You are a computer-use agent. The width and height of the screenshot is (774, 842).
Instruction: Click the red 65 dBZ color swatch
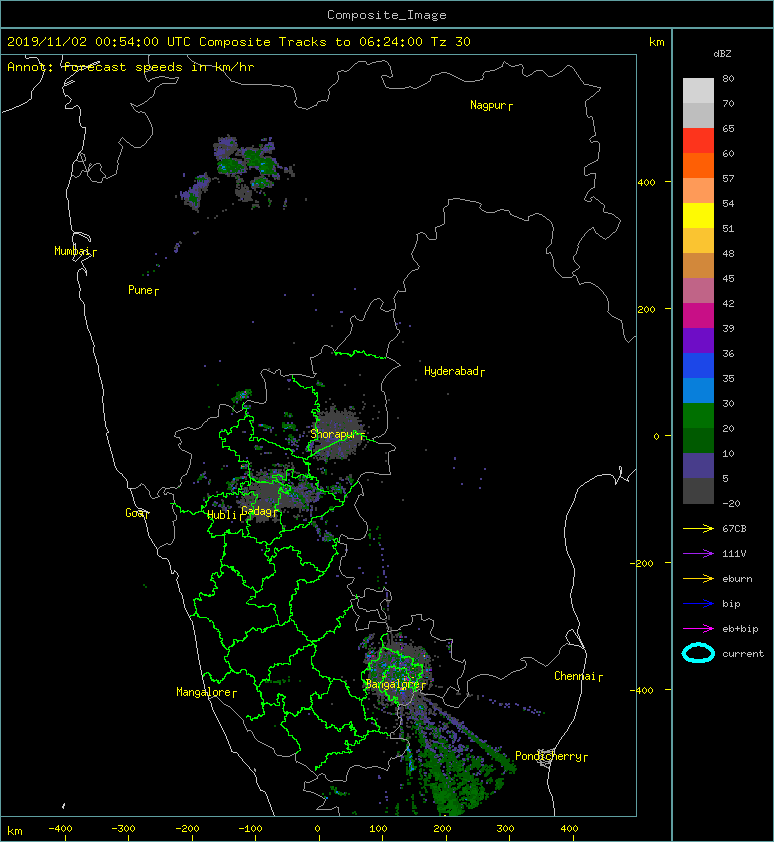click(x=698, y=141)
